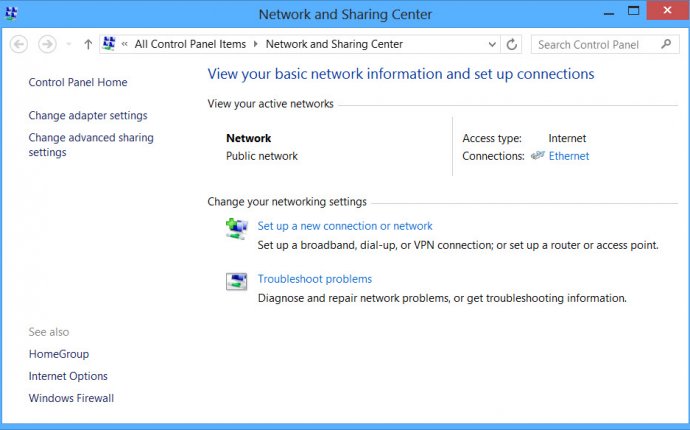
Task: Open Change adapter settings
Action: coord(88,115)
